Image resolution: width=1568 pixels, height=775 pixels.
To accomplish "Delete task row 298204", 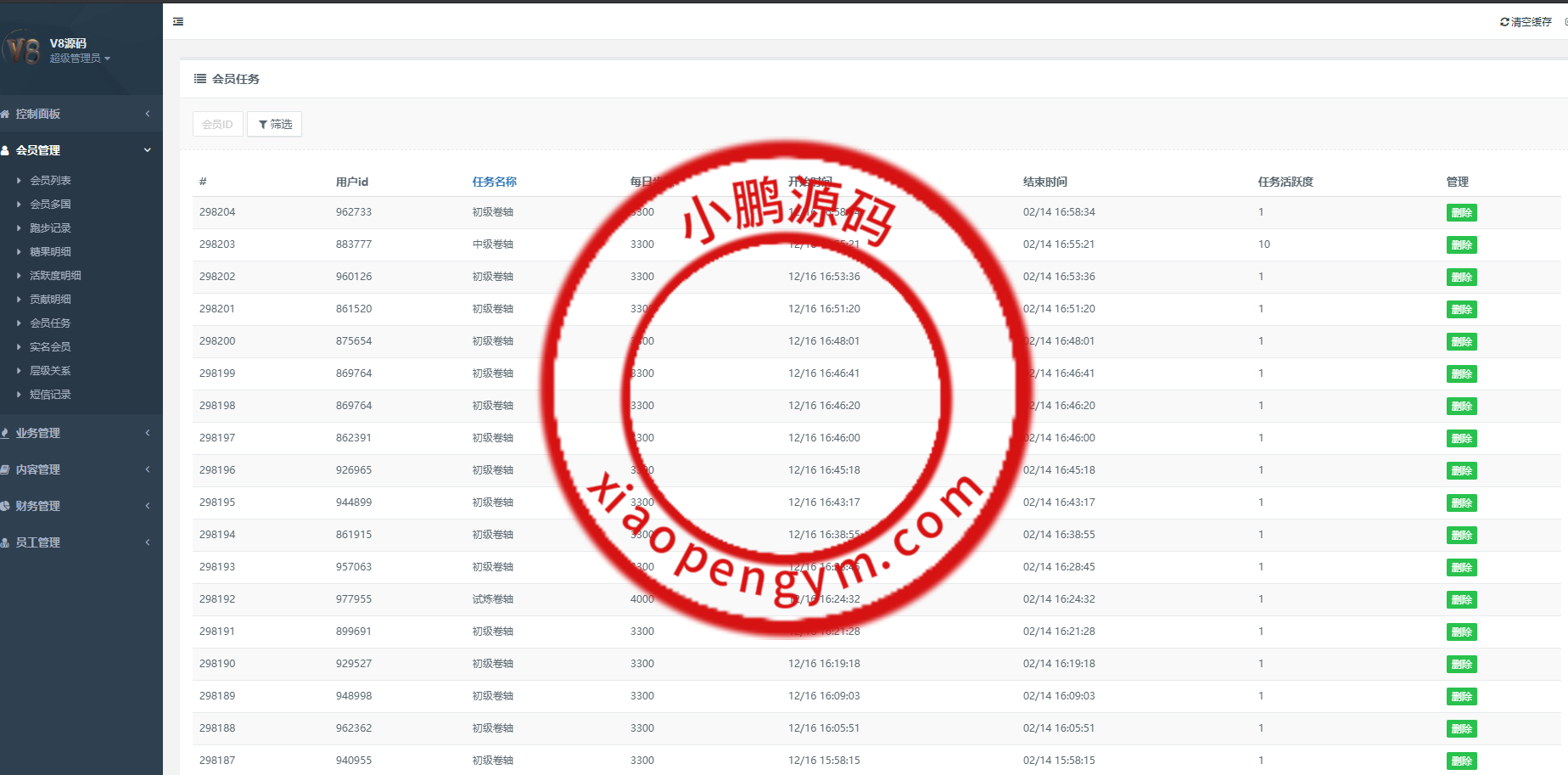I will coord(1461,213).
